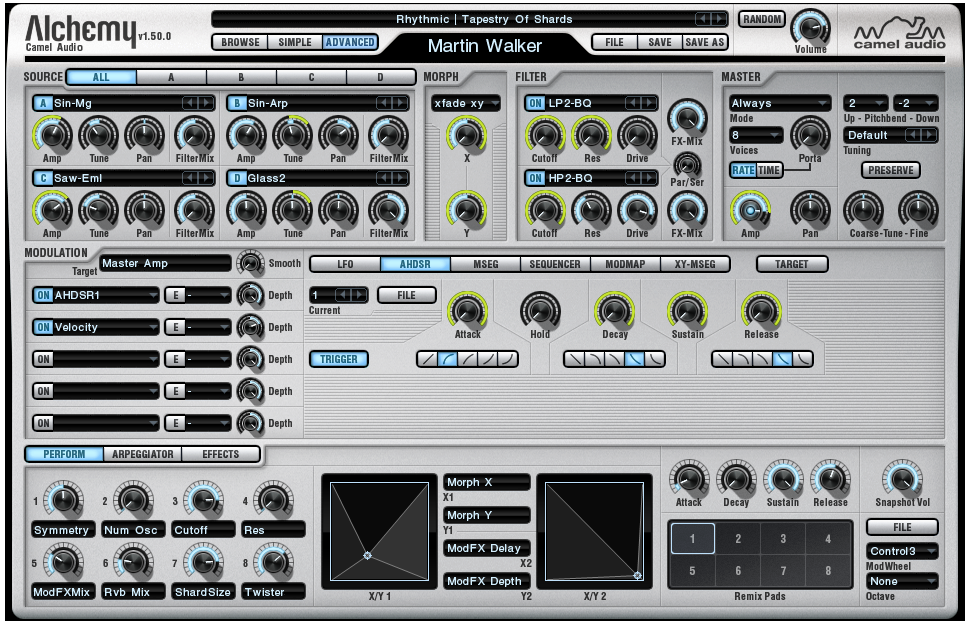The image size is (968, 624).
Task: Open the xfade xy morph mode dropdown
Action: (x=464, y=103)
